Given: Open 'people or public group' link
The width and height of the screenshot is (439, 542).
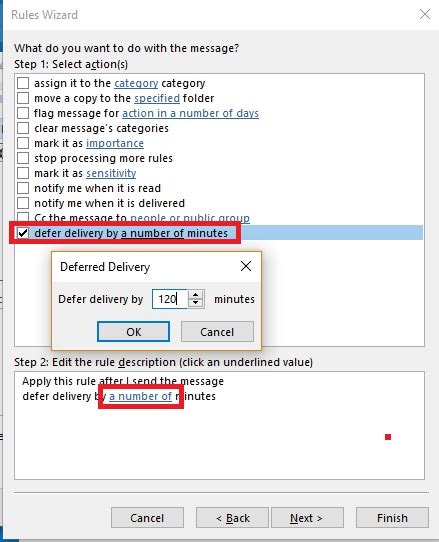Looking at the screenshot, I should pyautogui.click(x=190, y=218).
